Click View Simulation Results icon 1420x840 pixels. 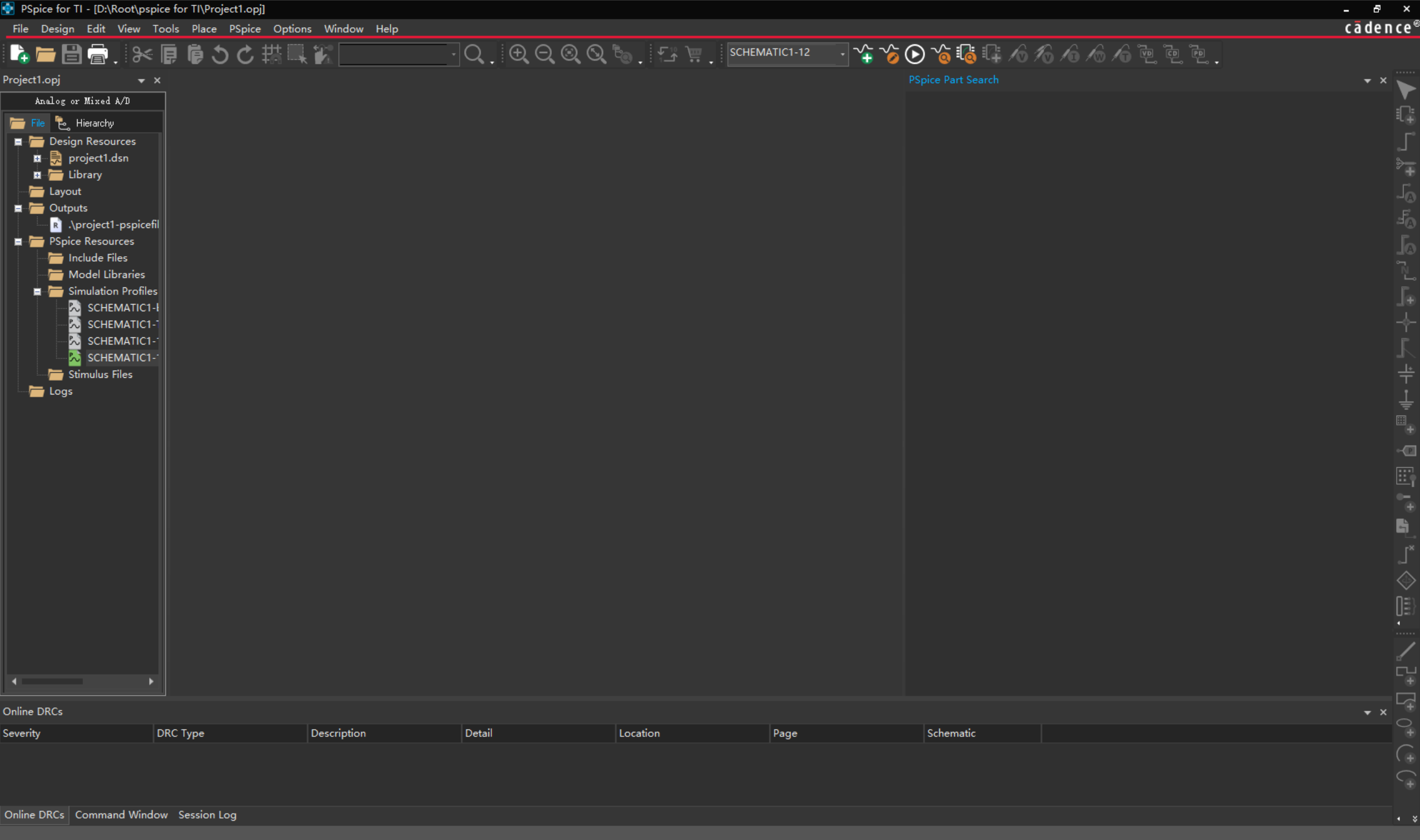941,54
